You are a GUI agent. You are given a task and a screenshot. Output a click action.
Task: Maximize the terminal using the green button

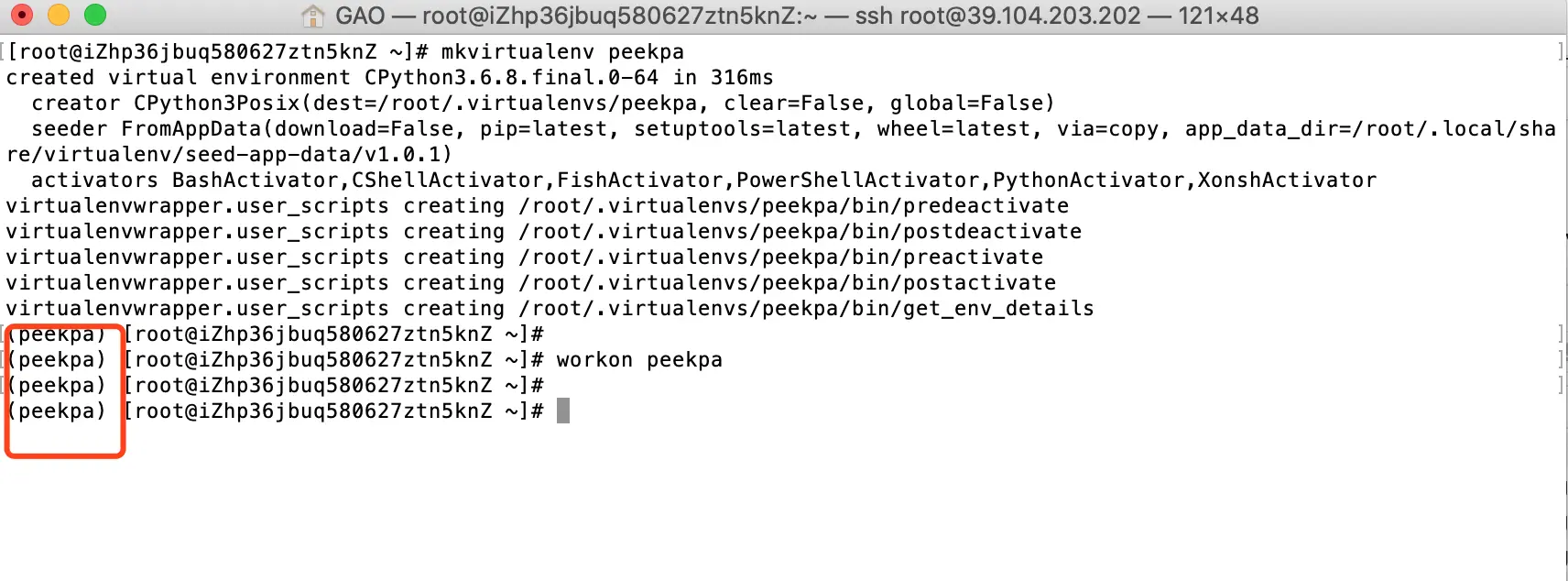pyautogui.click(x=95, y=15)
